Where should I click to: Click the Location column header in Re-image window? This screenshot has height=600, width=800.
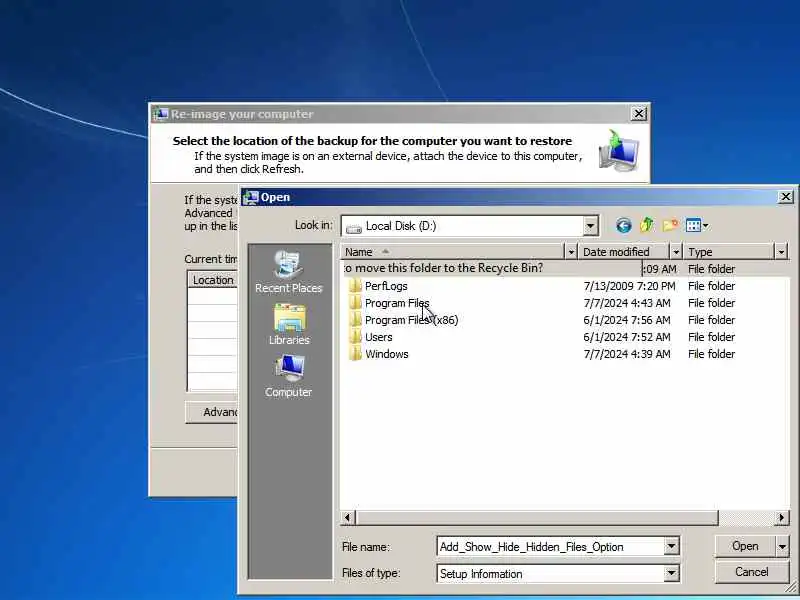pos(213,280)
